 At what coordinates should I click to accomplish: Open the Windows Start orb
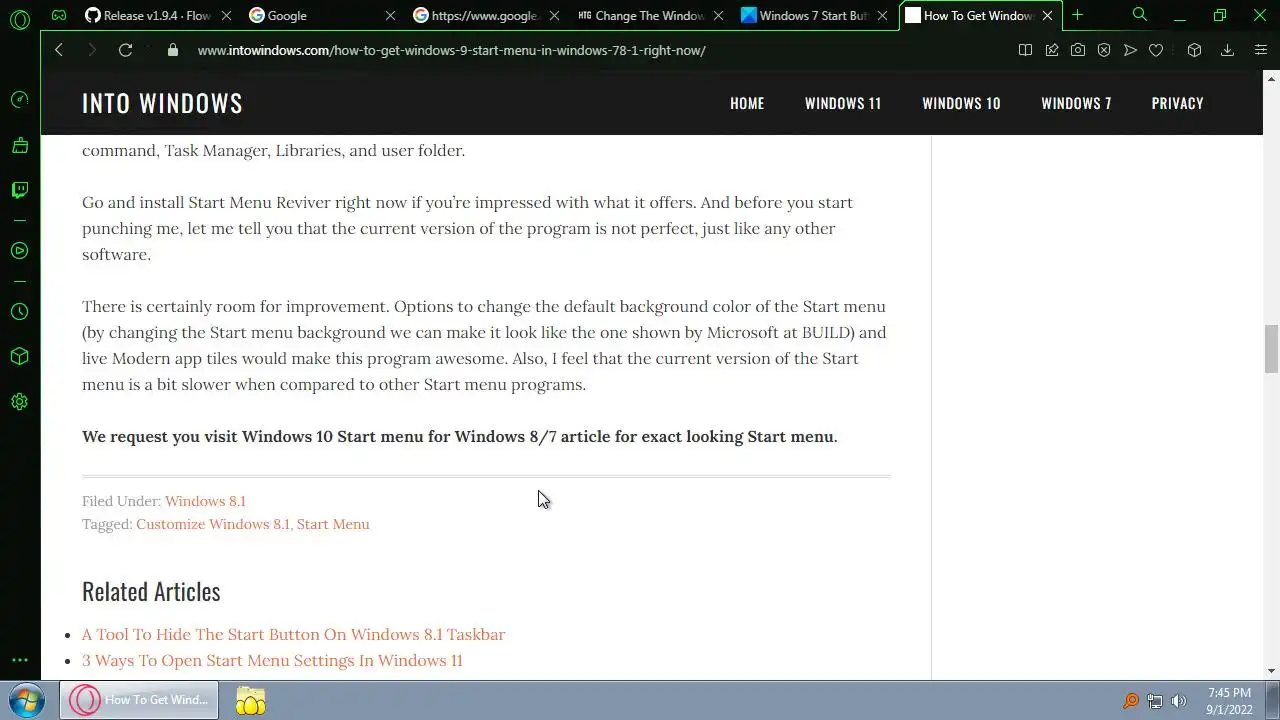[x=27, y=700]
